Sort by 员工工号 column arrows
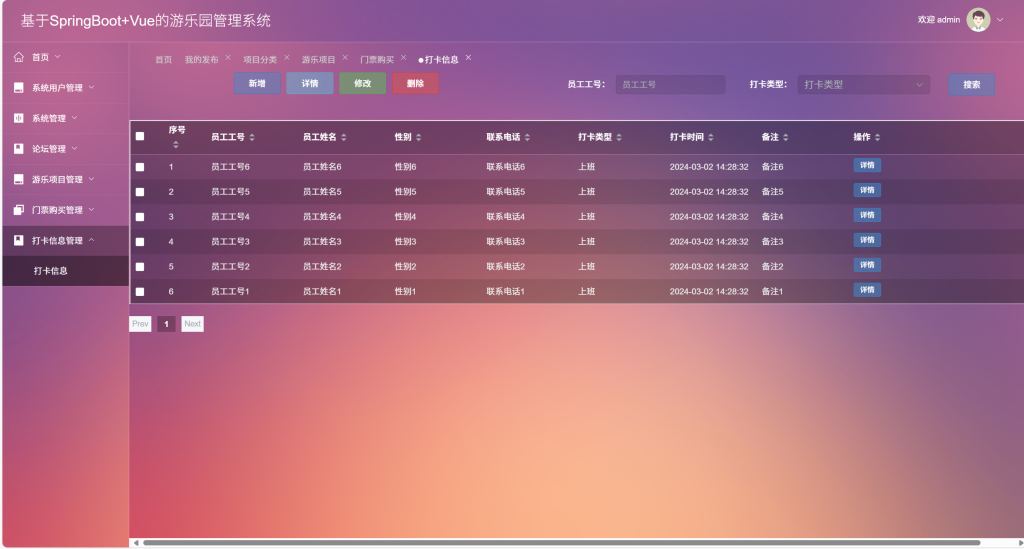Viewport: 1024px width, 549px height. click(x=252, y=137)
